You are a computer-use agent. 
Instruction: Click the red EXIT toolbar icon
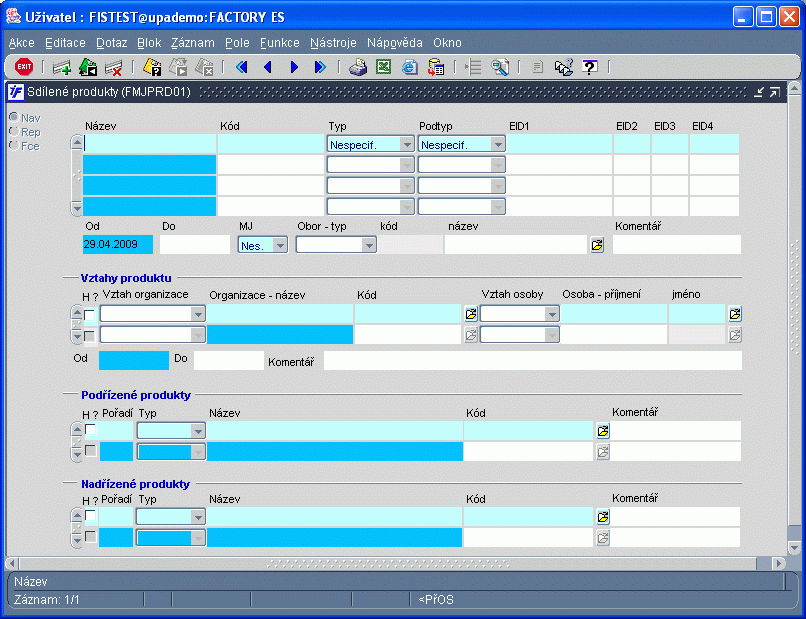coord(24,67)
